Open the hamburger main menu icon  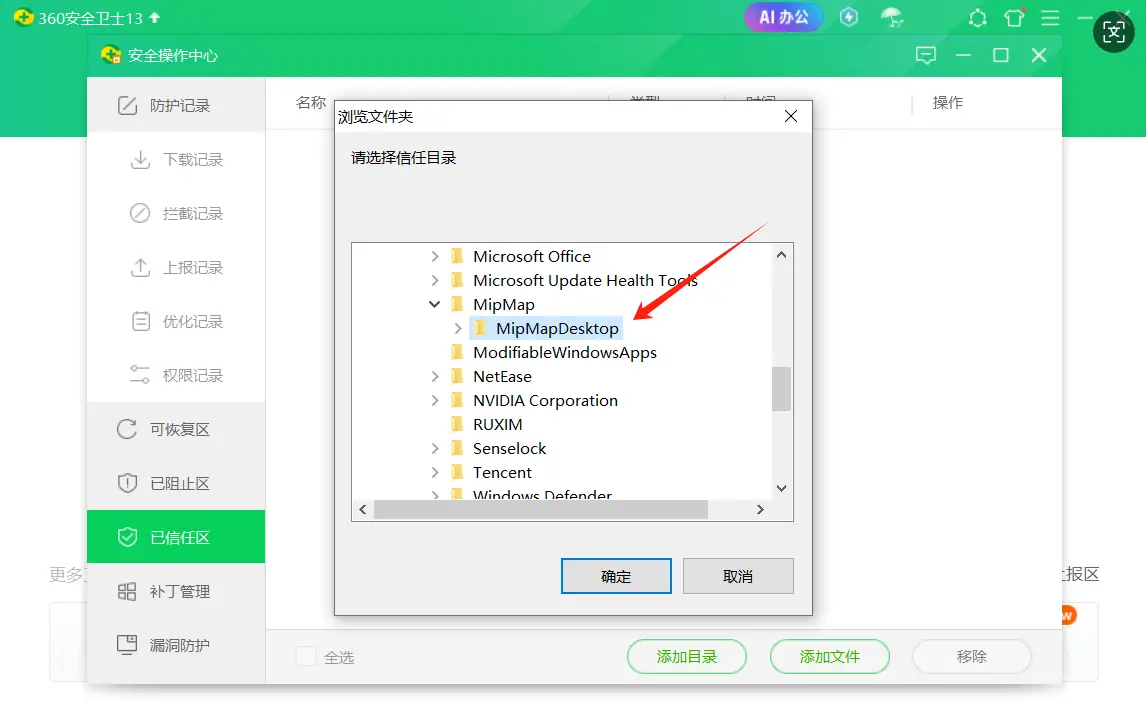coord(1050,18)
